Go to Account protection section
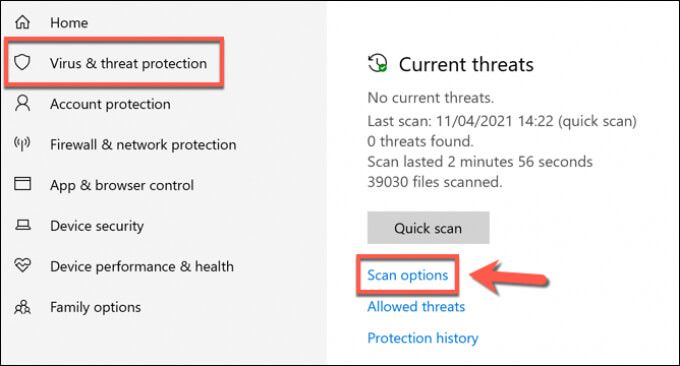This screenshot has width=680, height=366. click(x=110, y=104)
